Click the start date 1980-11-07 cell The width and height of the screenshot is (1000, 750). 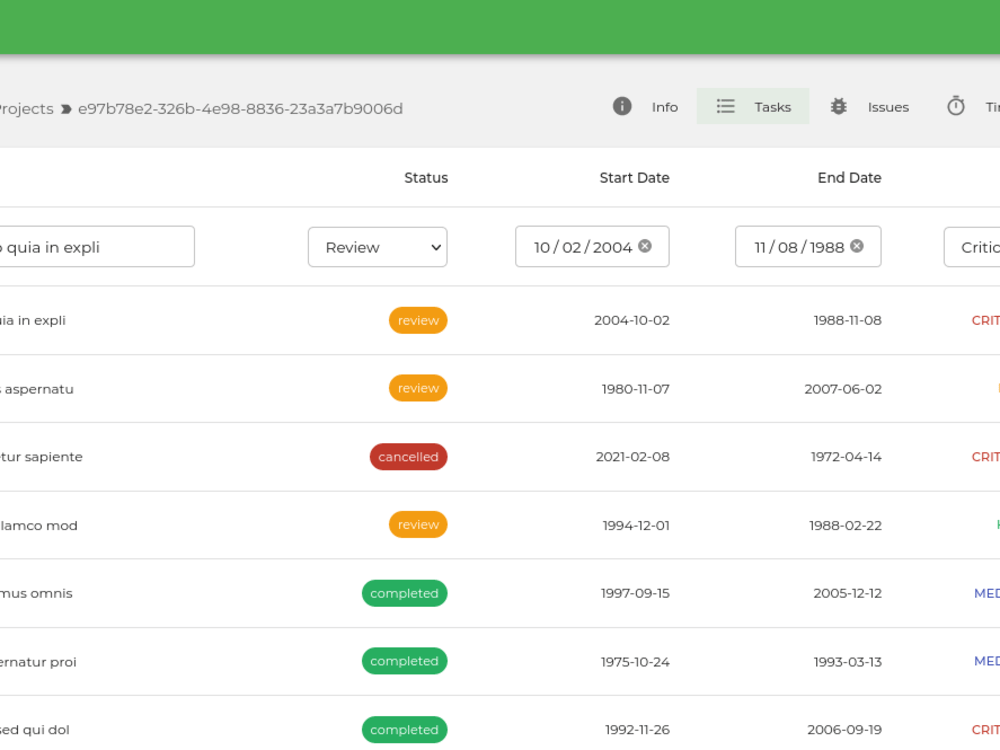coord(636,389)
